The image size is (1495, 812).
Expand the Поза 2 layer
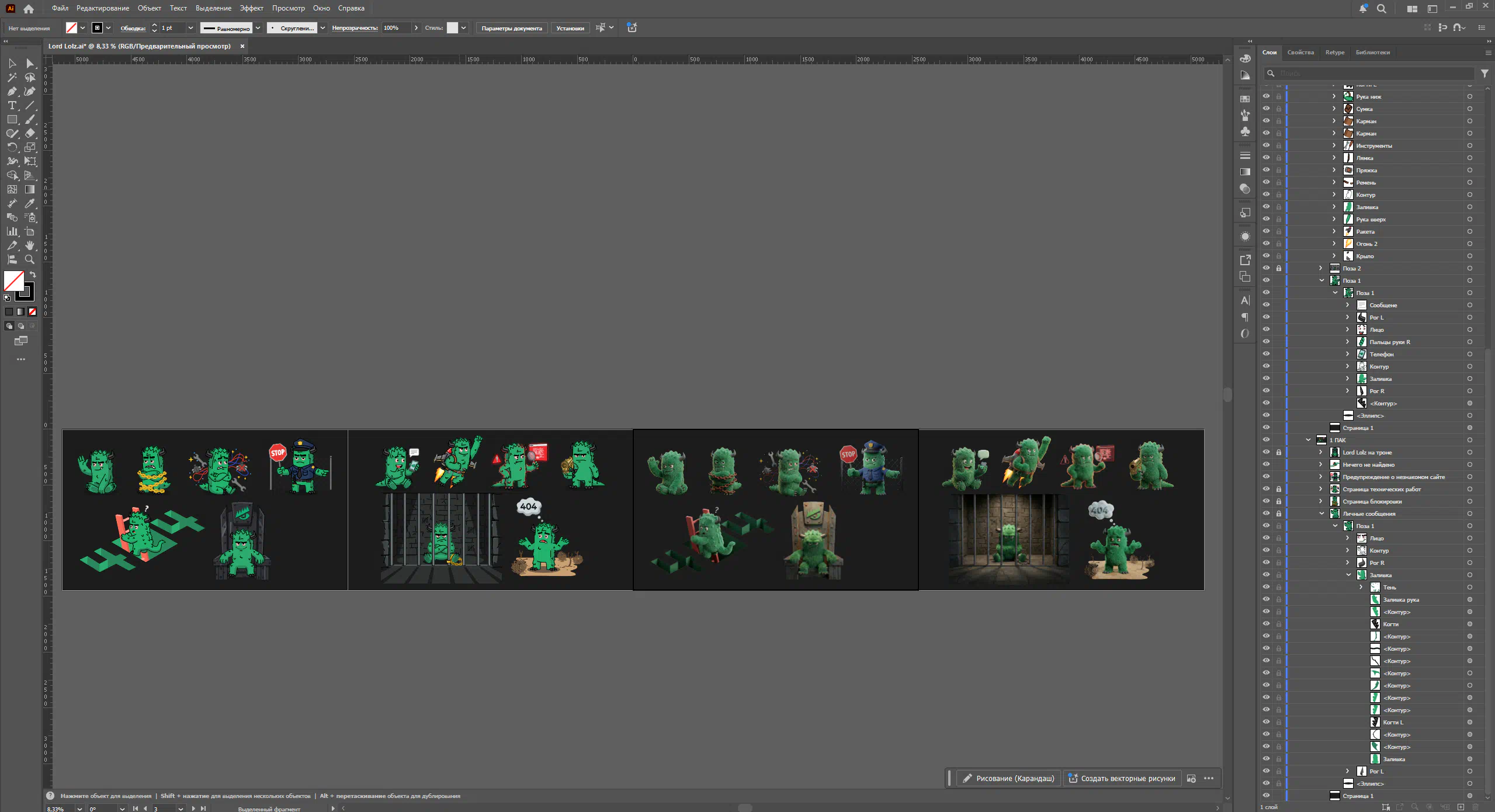coord(1320,268)
